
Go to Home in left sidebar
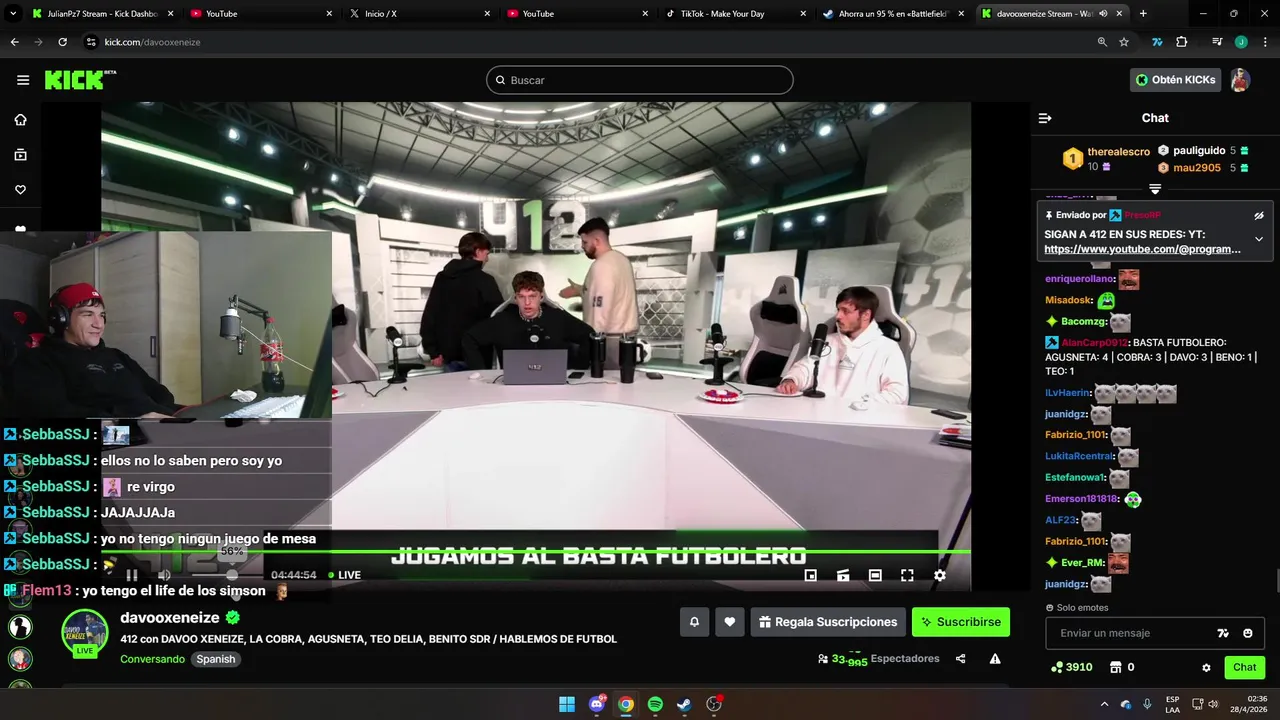point(20,120)
